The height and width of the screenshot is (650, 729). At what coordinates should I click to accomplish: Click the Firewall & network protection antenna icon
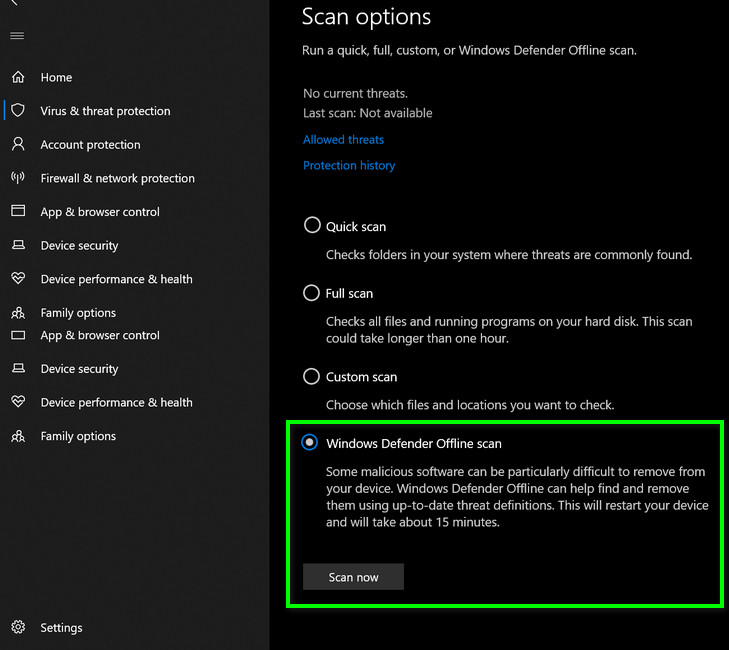click(18, 178)
